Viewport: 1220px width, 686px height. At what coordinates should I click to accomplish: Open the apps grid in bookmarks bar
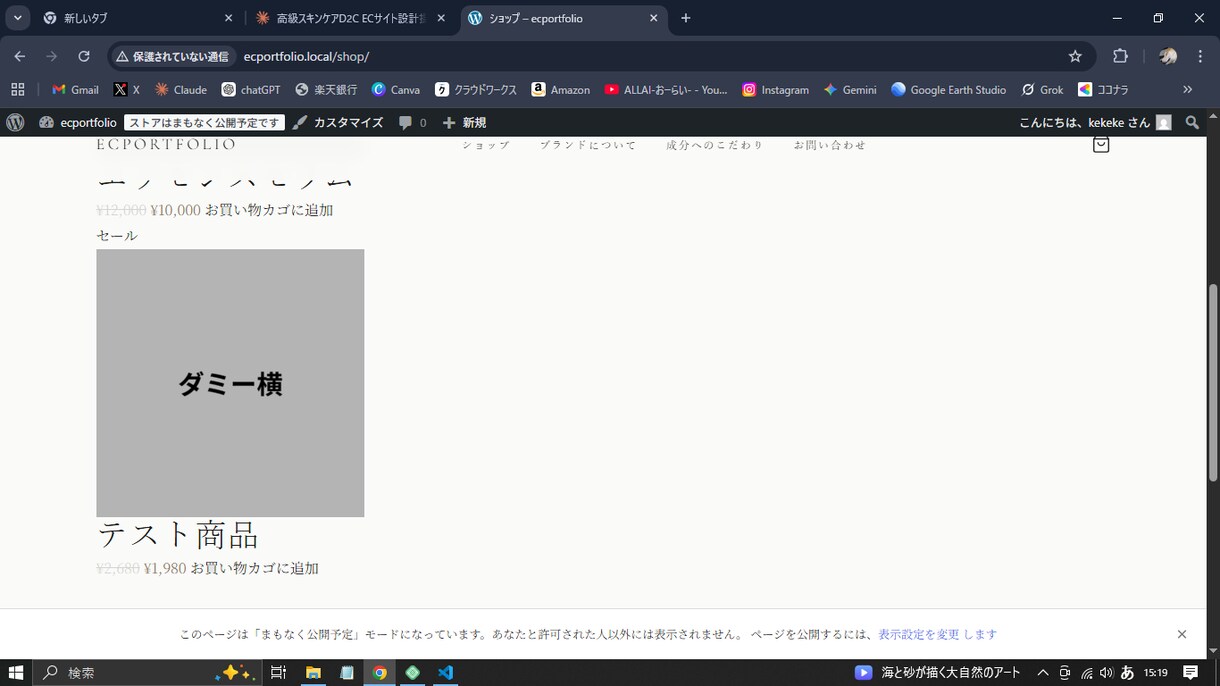[18, 89]
